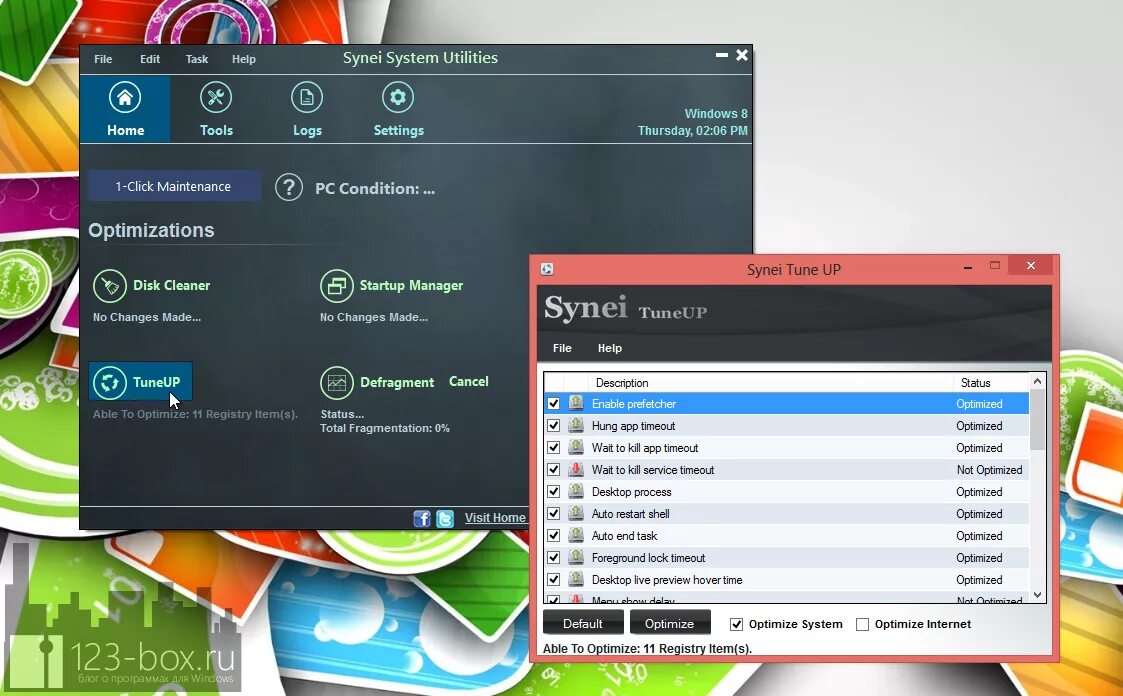Open the Tools tab with wrench icon
This screenshot has height=696, width=1123.
[x=216, y=110]
